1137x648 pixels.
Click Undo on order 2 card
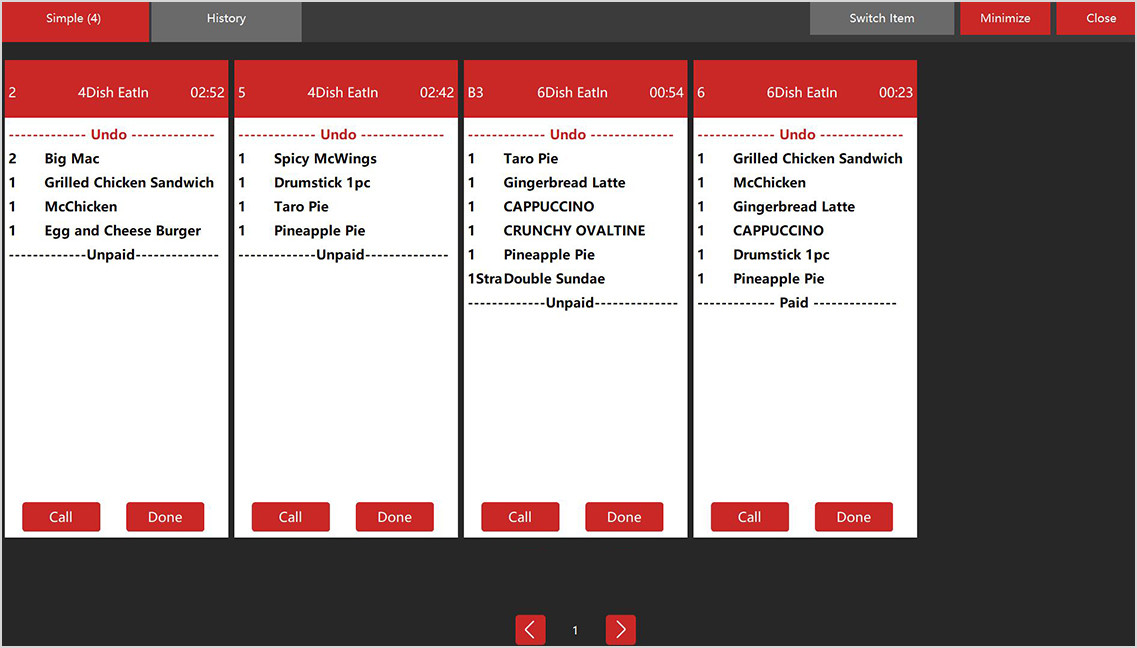click(109, 135)
